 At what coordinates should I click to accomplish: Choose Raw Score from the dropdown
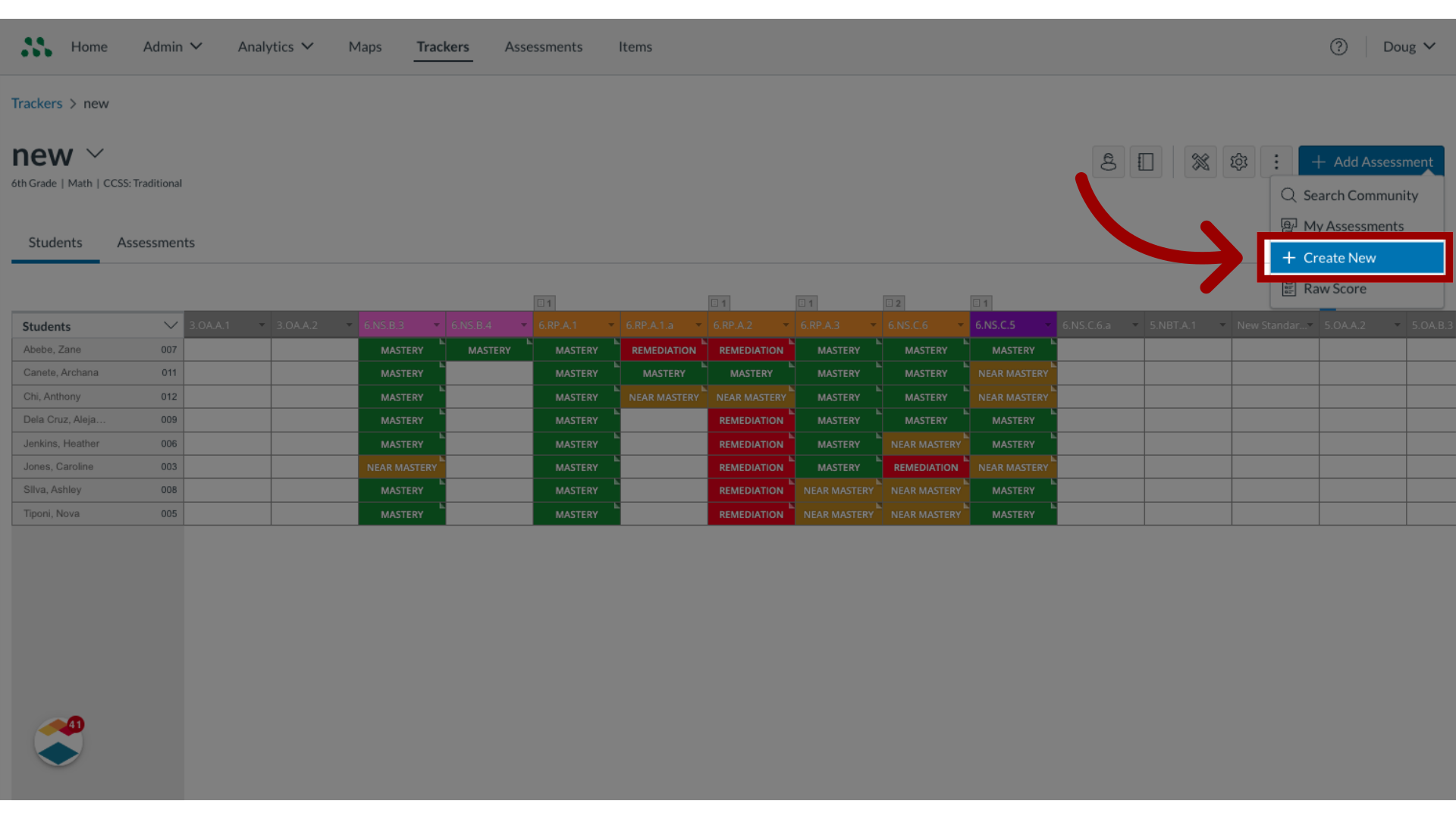coord(1357,289)
